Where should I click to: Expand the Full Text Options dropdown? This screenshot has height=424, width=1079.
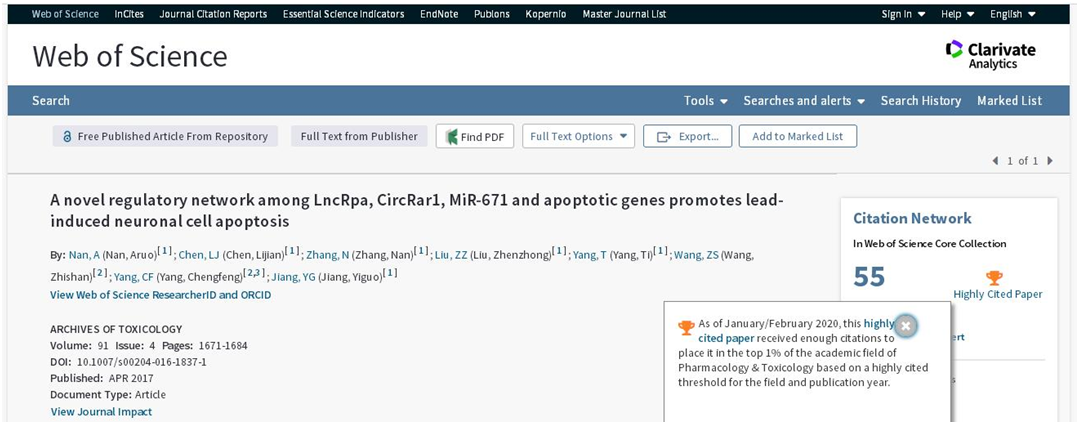(x=578, y=136)
